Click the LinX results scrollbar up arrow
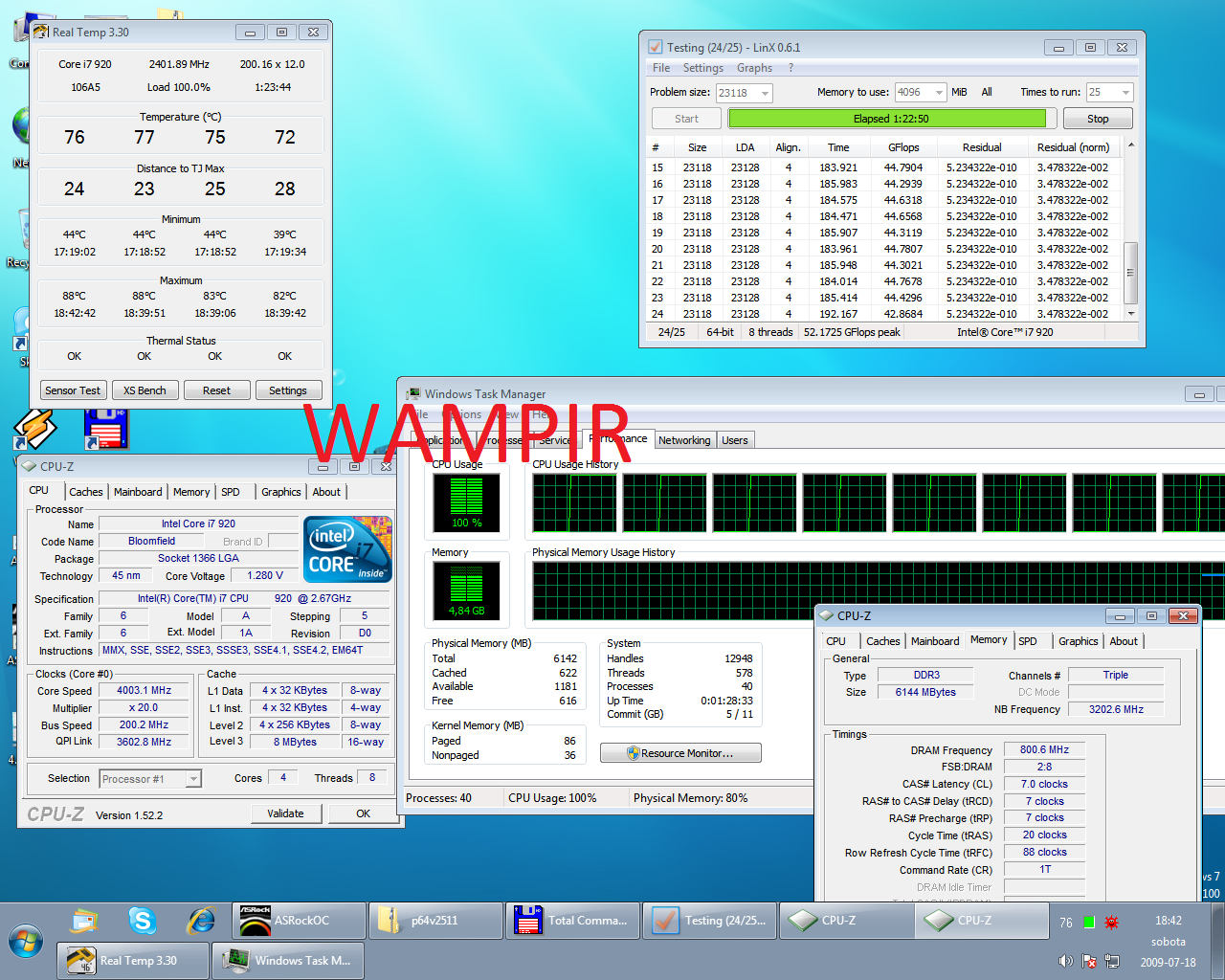The image size is (1225, 980). coord(1131,145)
